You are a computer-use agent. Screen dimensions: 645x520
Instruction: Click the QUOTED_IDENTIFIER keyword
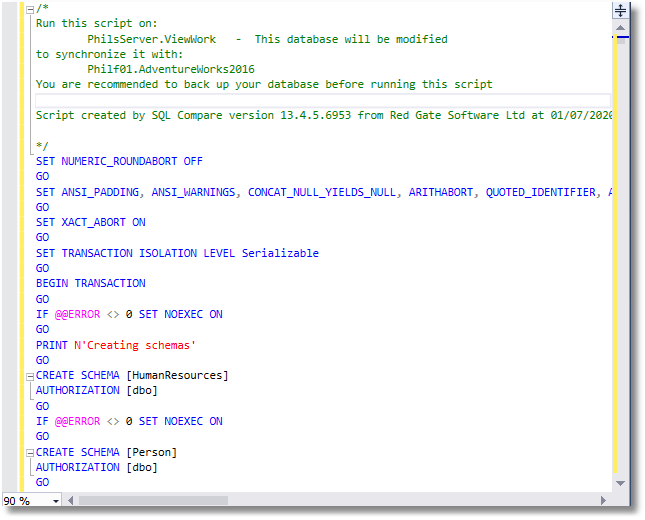pos(541,192)
